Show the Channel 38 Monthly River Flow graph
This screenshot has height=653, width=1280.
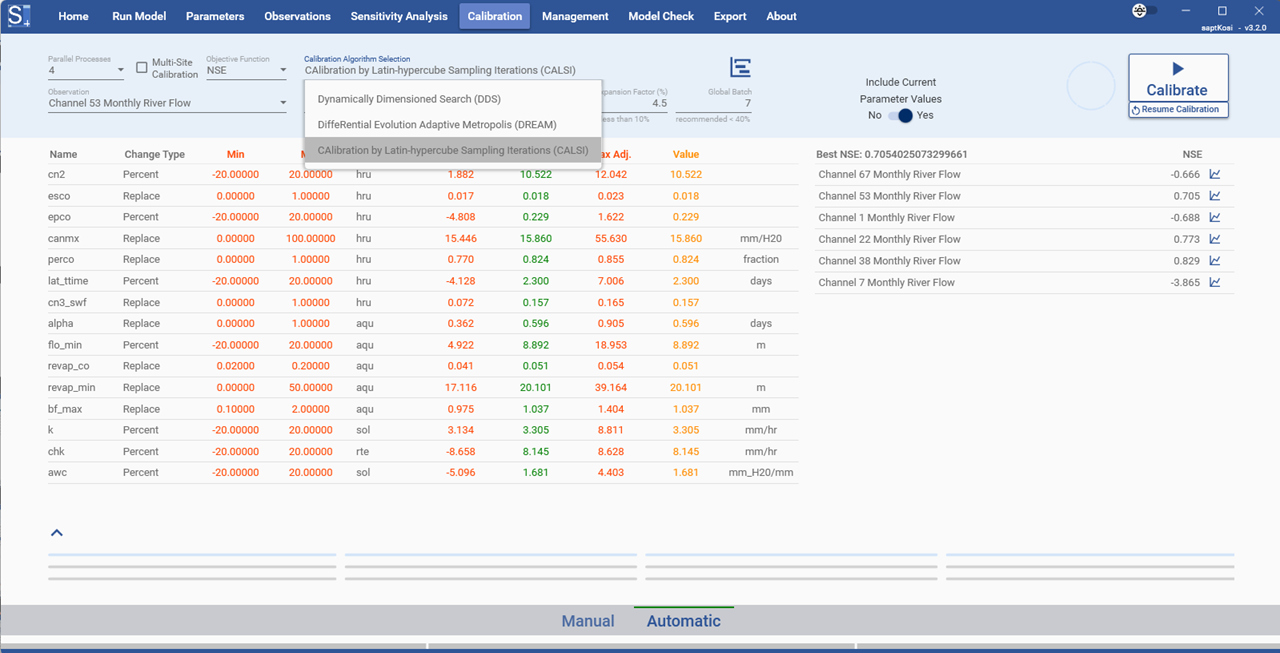(1213, 261)
